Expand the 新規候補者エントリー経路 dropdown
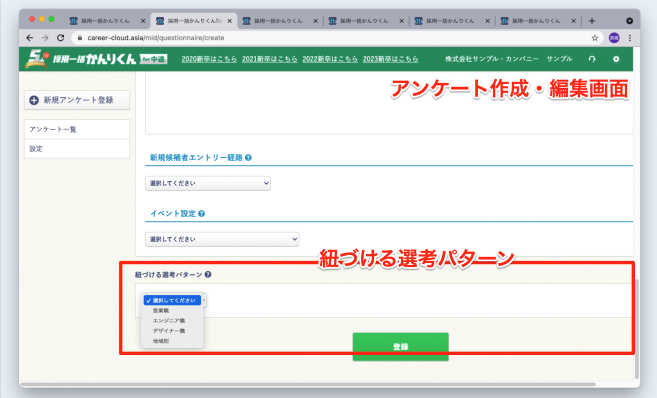Image resolution: width=657 pixels, height=398 pixels. [208, 183]
